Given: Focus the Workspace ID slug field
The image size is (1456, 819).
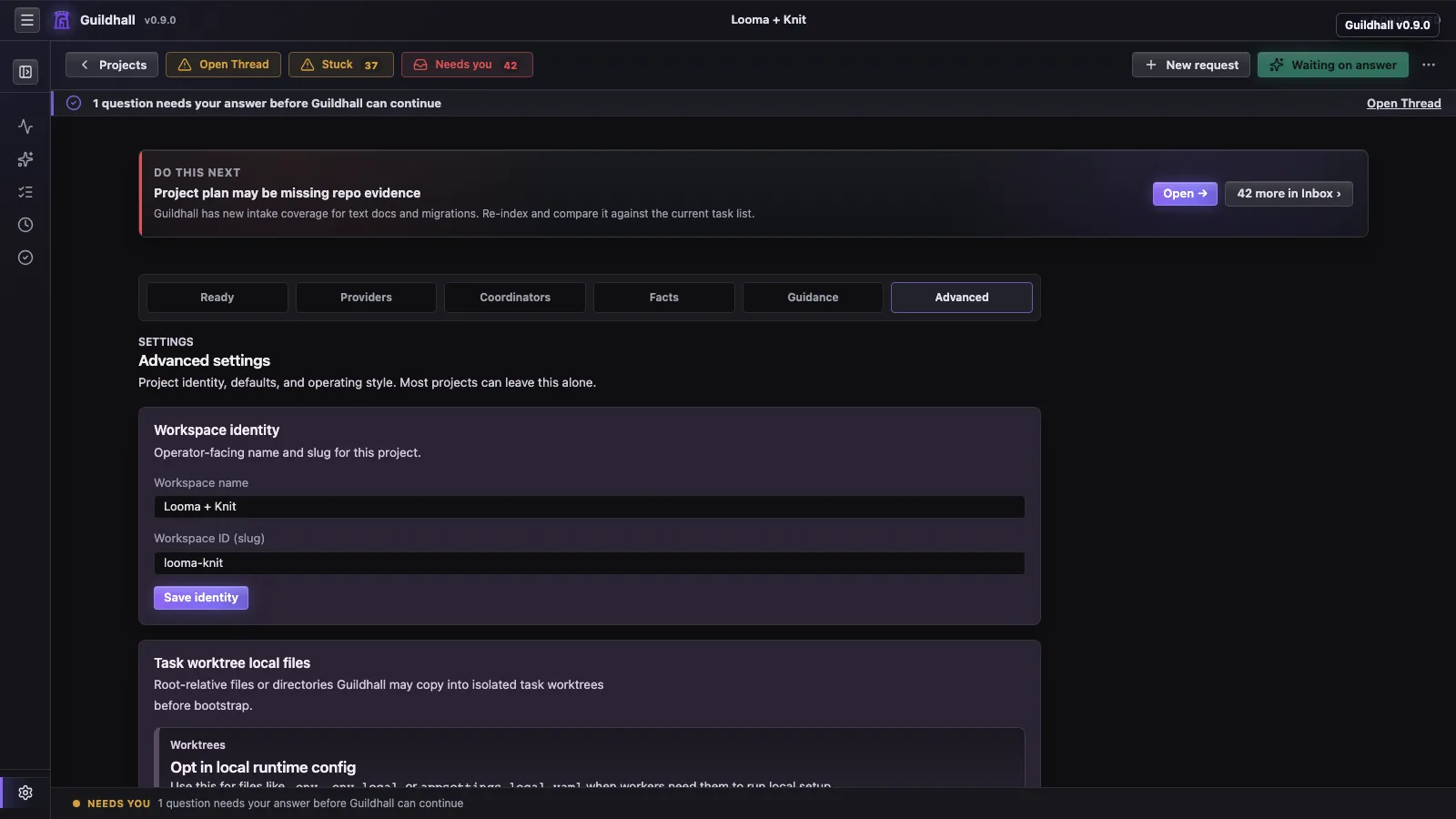Looking at the screenshot, I should click(x=589, y=563).
